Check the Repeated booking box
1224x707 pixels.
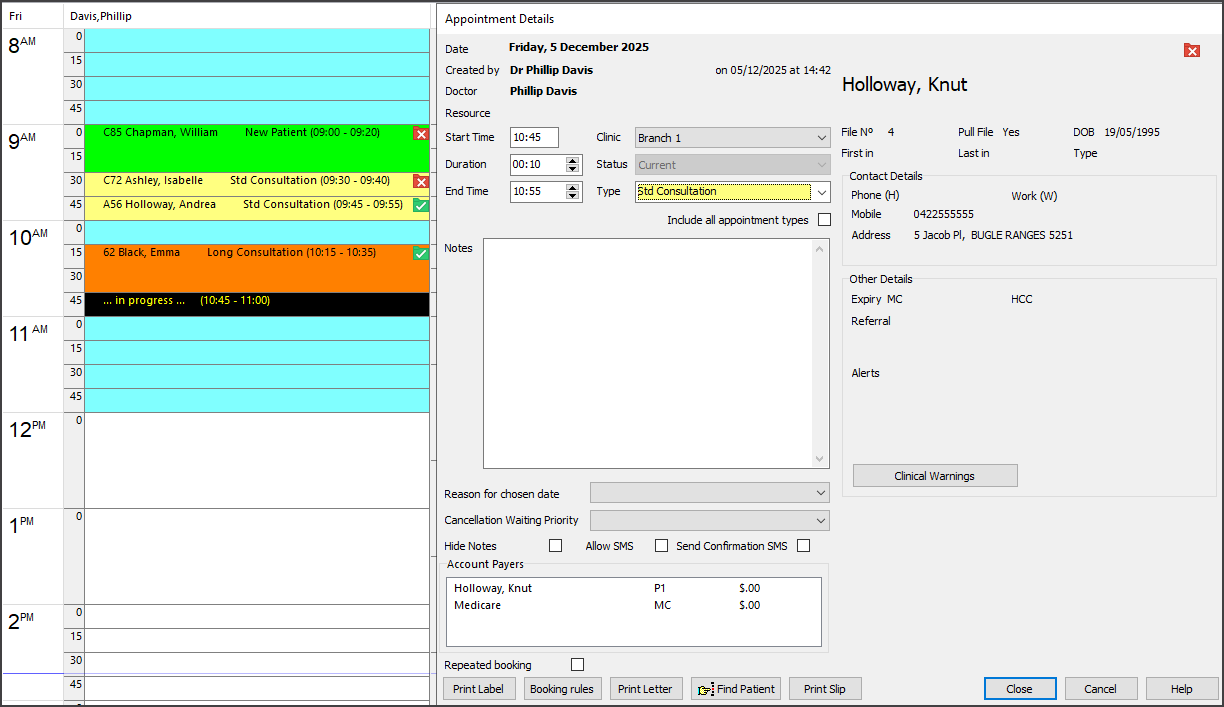pos(577,665)
